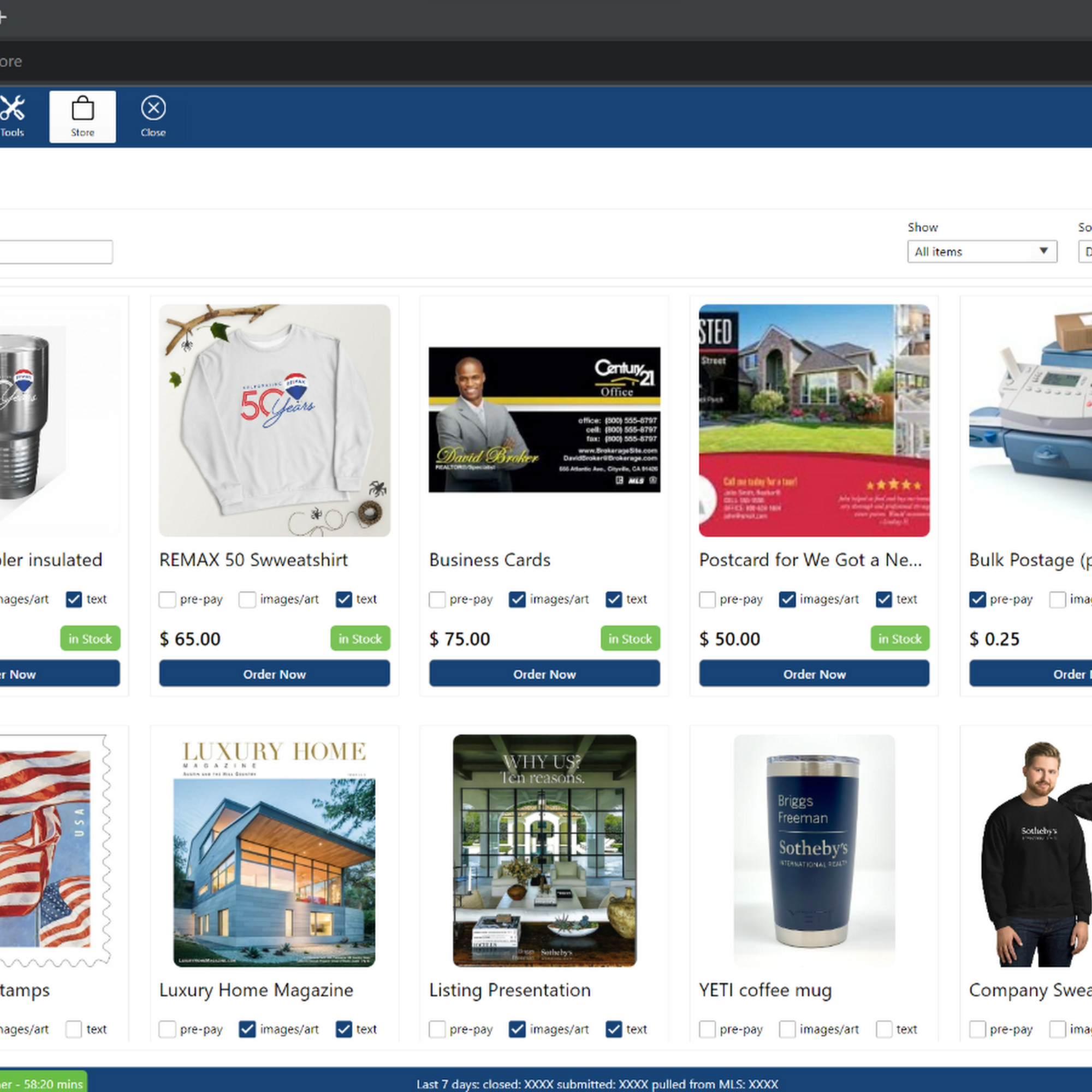Click Order Now under REMAX 50 Swweatshirt

point(274,674)
